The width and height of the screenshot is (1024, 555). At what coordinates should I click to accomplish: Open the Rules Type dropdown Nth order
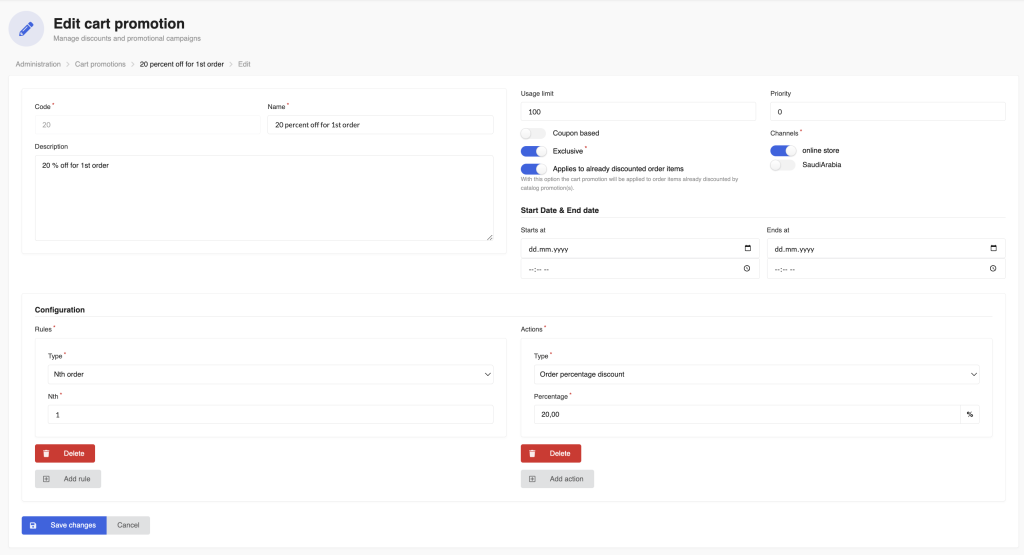(270, 374)
